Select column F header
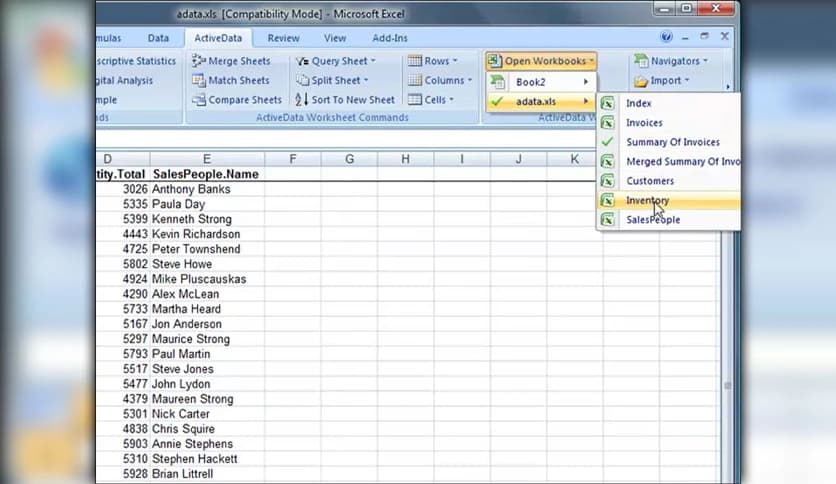Screen dimensions: 836x484 [x=293, y=159]
